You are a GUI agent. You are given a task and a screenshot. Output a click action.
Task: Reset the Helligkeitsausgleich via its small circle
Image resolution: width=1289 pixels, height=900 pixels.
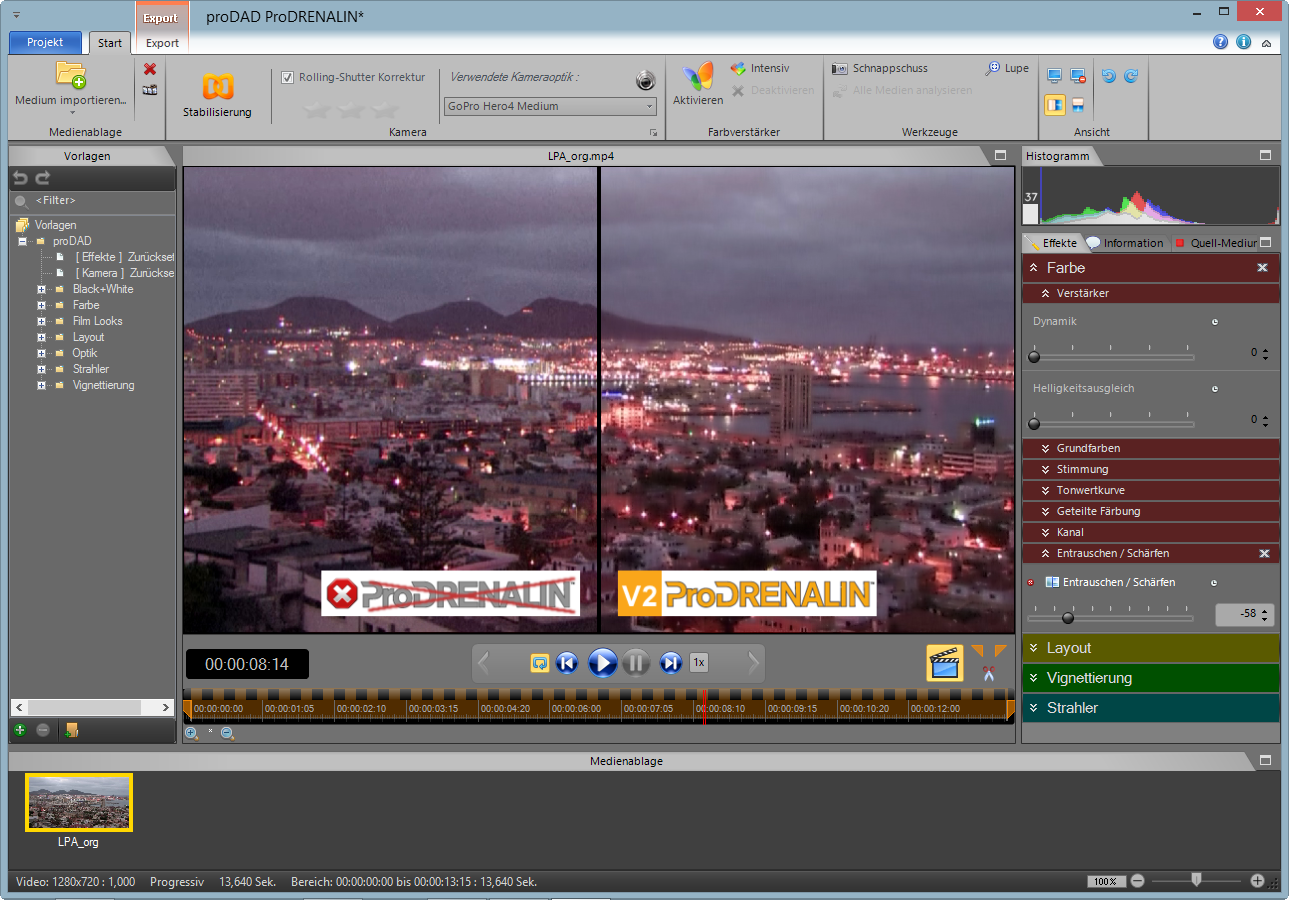[x=1215, y=389]
